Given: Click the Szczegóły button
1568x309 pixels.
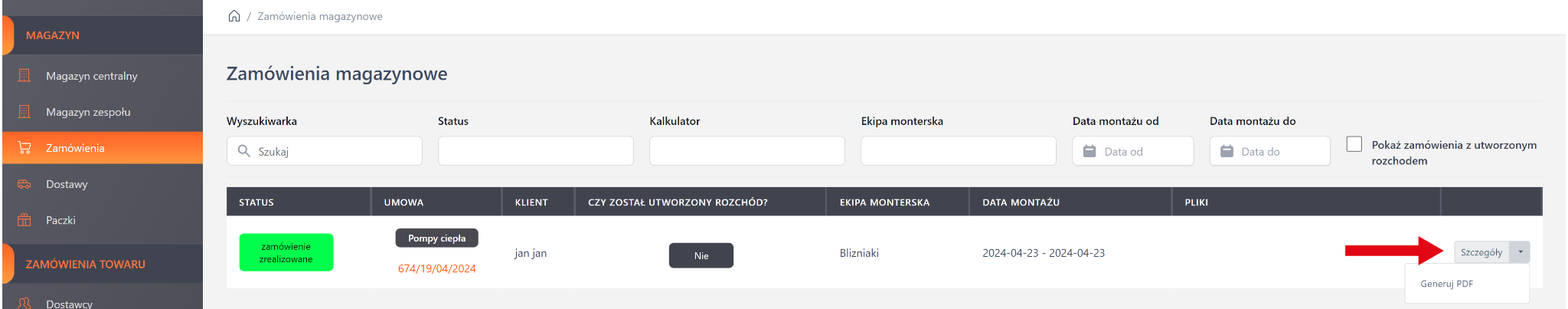Looking at the screenshot, I should [1481, 252].
